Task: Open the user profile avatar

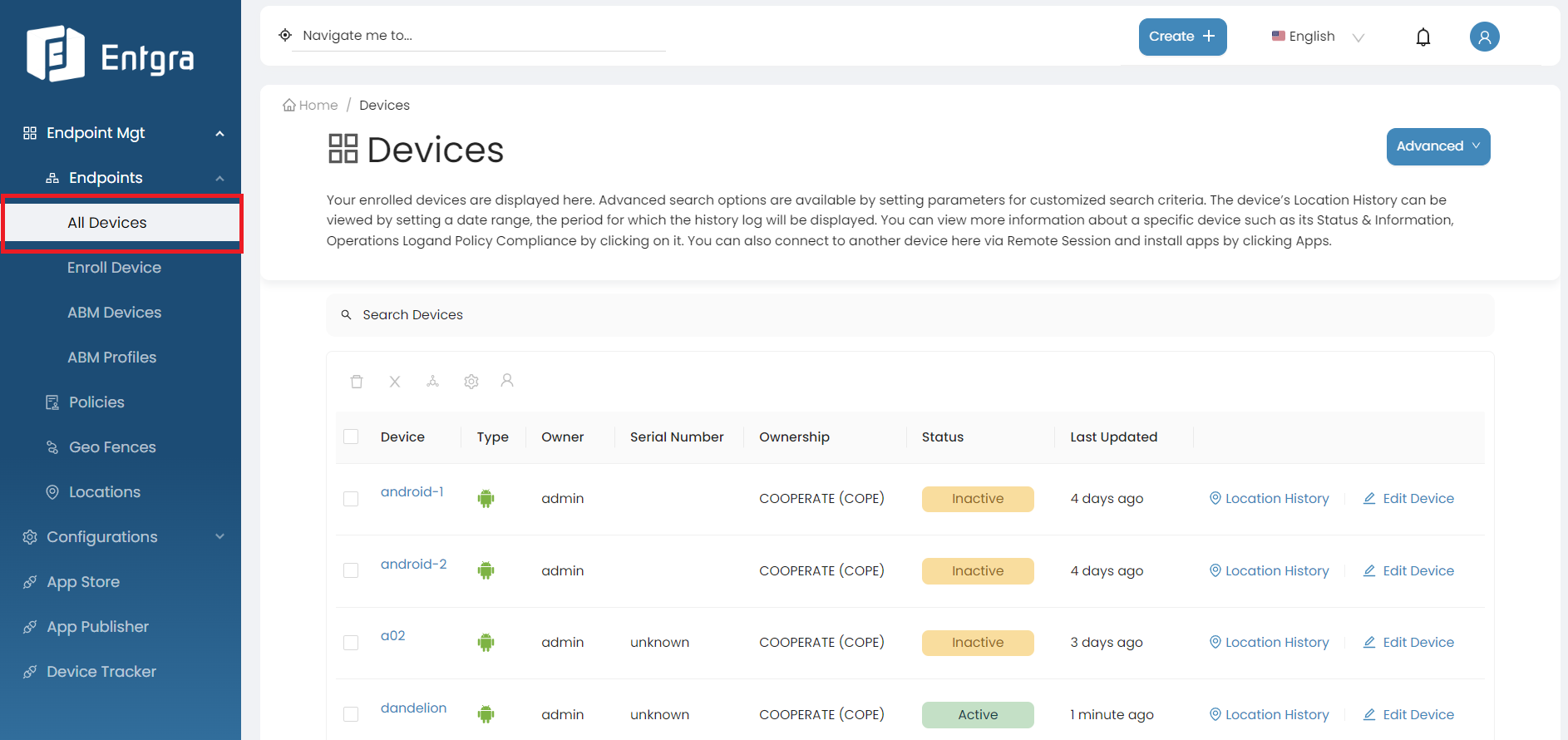Action: (x=1484, y=37)
